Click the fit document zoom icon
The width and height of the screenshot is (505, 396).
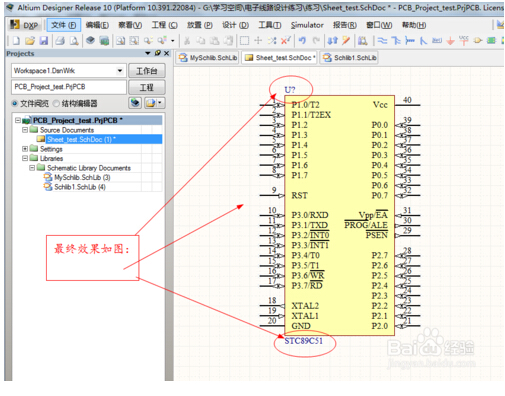point(120,41)
